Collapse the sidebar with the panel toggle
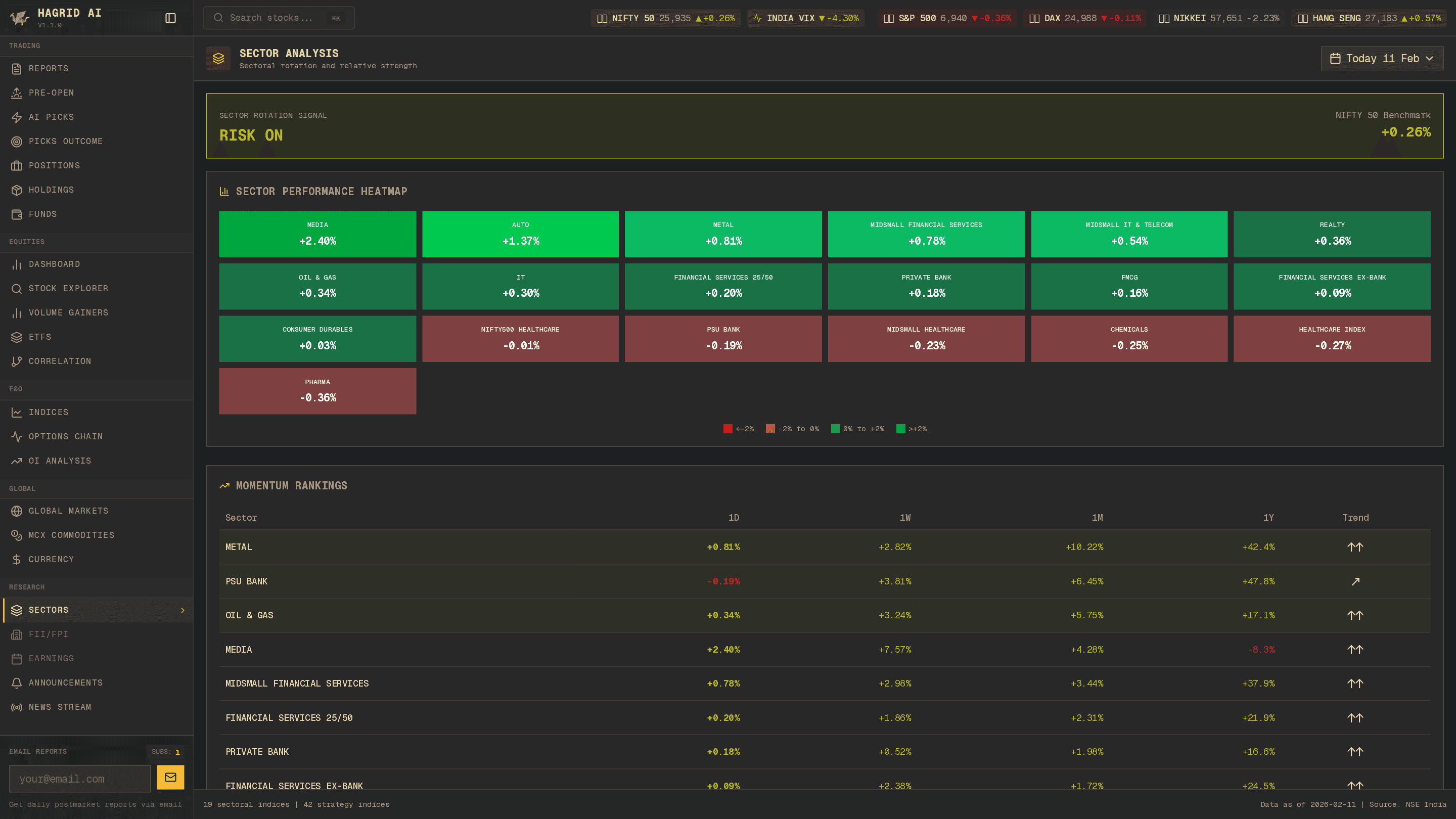 (x=170, y=18)
